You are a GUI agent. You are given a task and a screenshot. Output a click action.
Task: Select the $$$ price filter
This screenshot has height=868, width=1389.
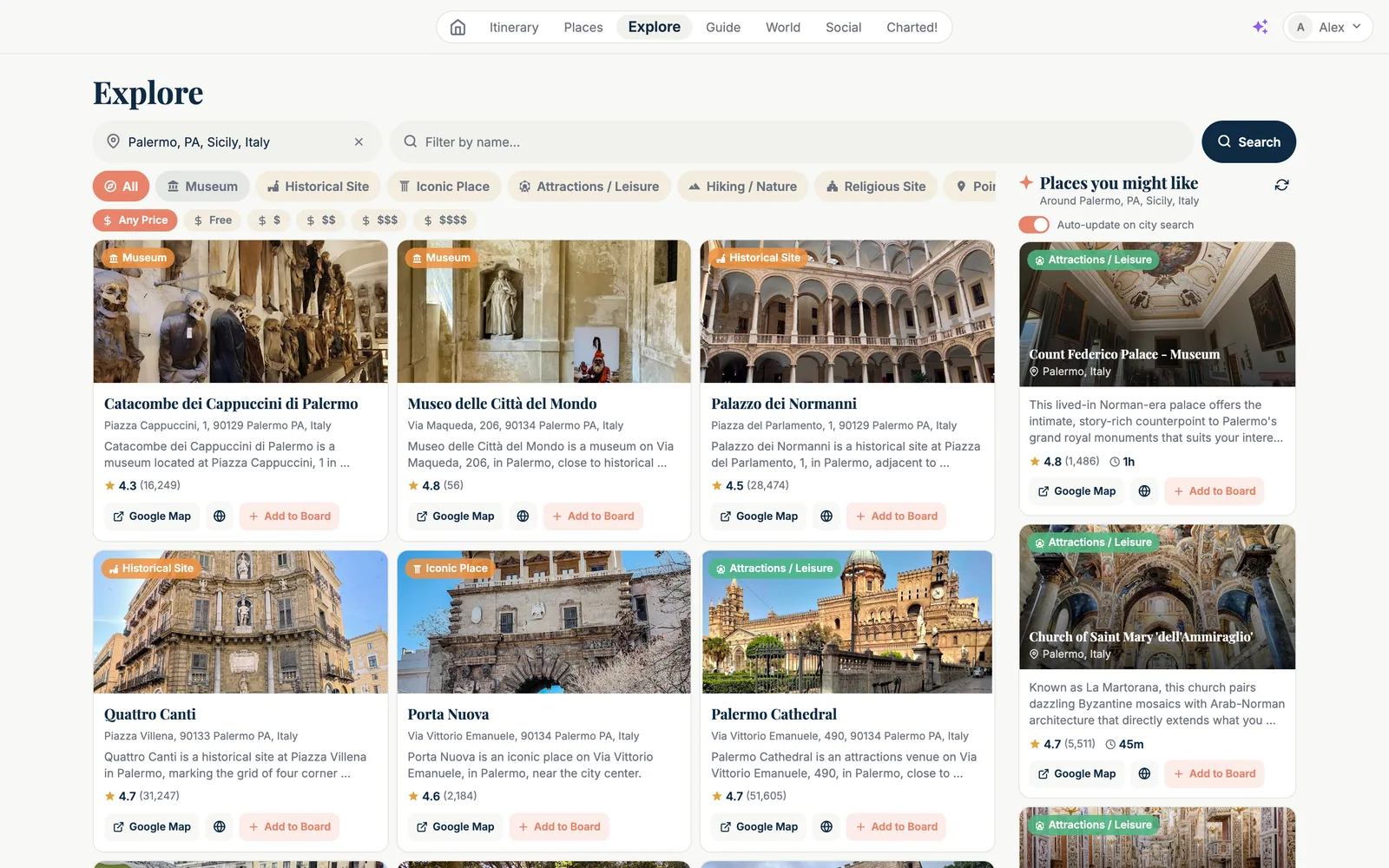pos(379,220)
